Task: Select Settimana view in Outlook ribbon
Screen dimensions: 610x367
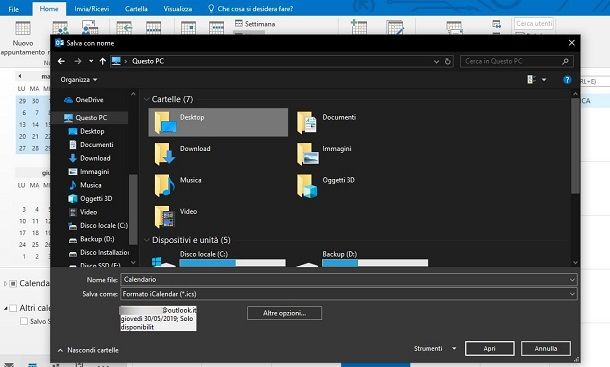Action: pos(255,24)
